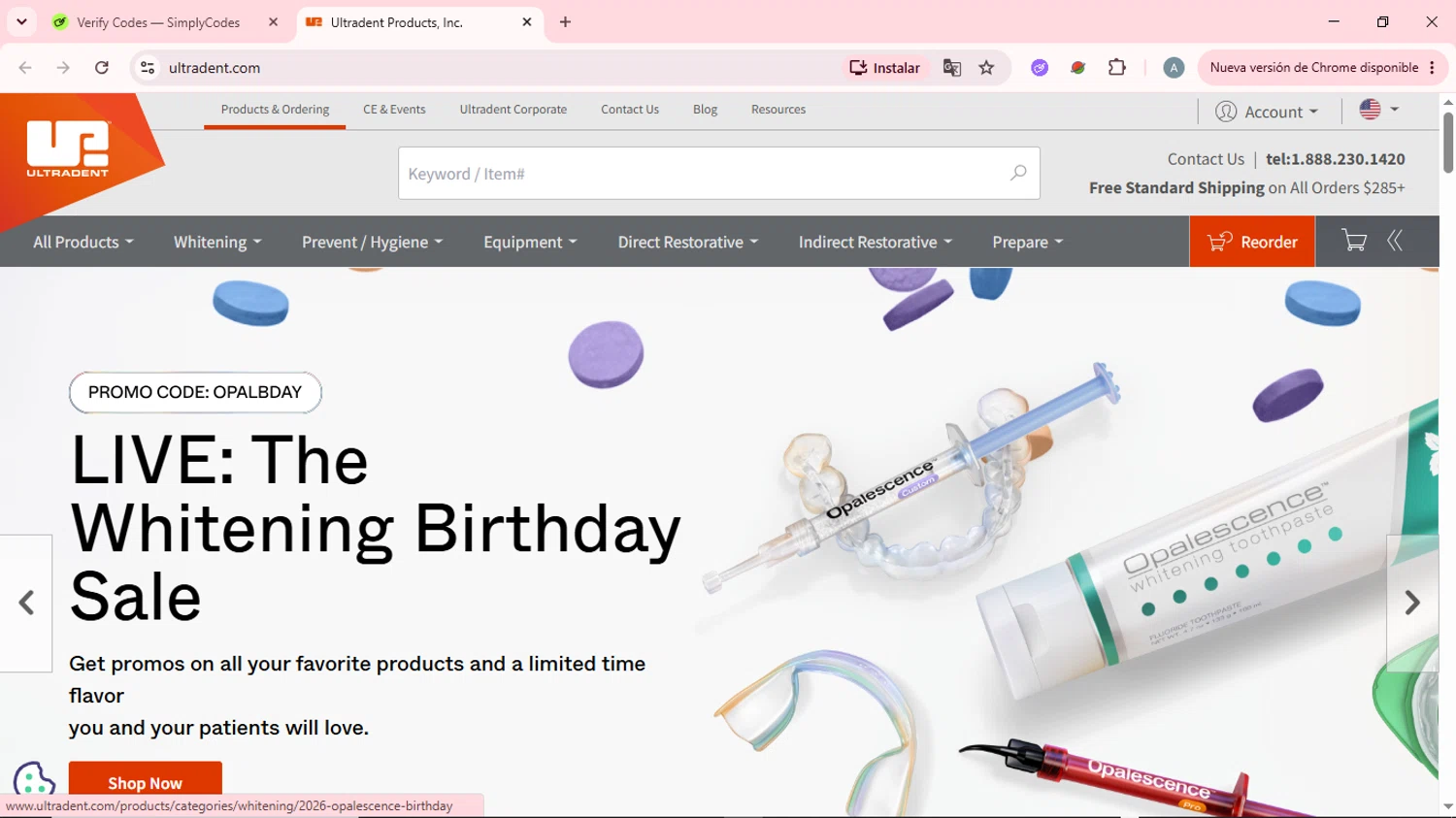Reload the current page
The image size is (1456, 818).
pos(102,68)
